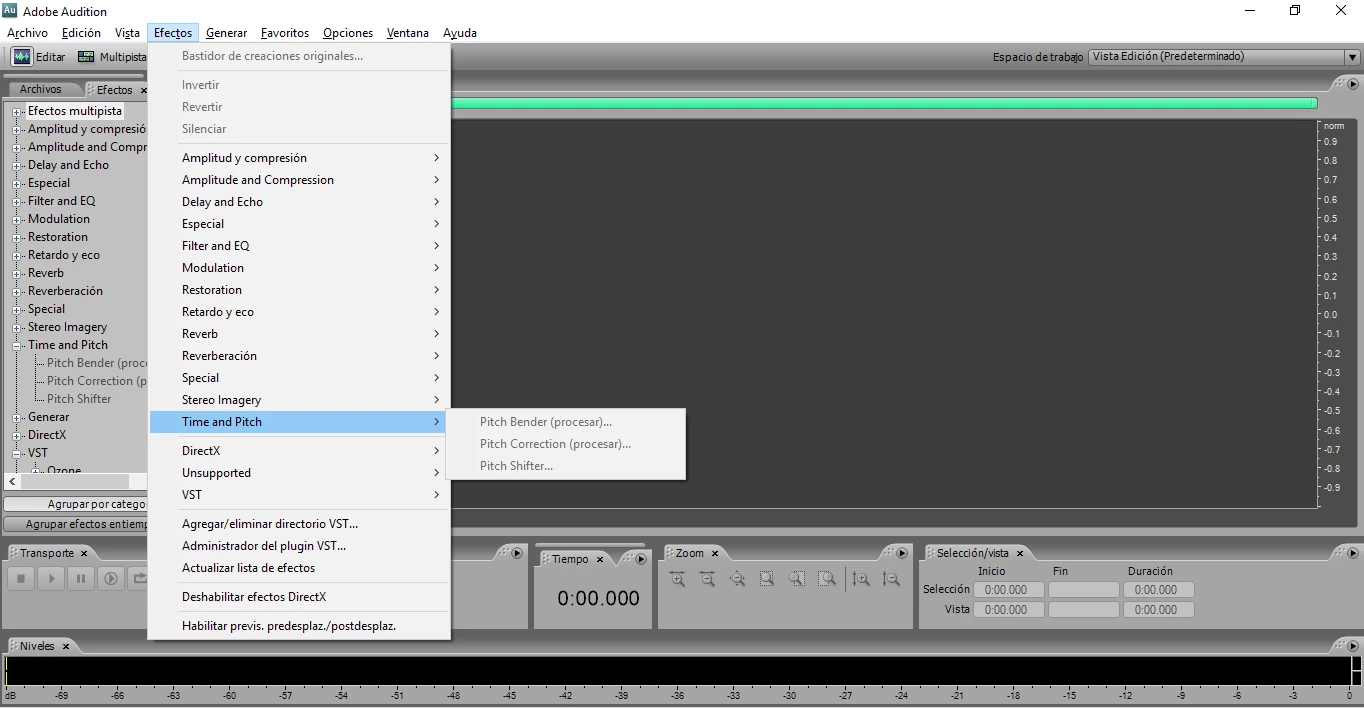Click the effects list scroll left arrow
The height and width of the screenshot is (708, 1364).
click(x=12, y=482)
